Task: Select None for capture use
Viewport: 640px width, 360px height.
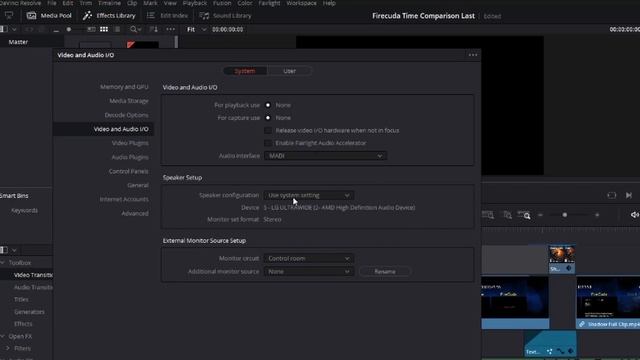Action: point(268,118)
